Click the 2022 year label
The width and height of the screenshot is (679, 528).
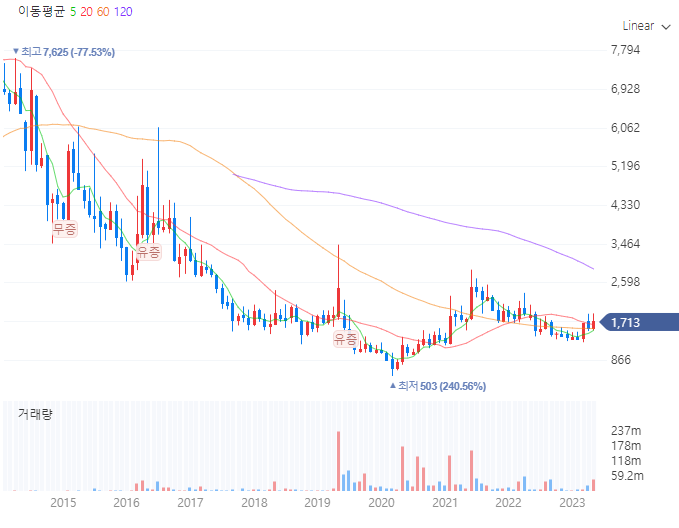[x=508, y=502]
